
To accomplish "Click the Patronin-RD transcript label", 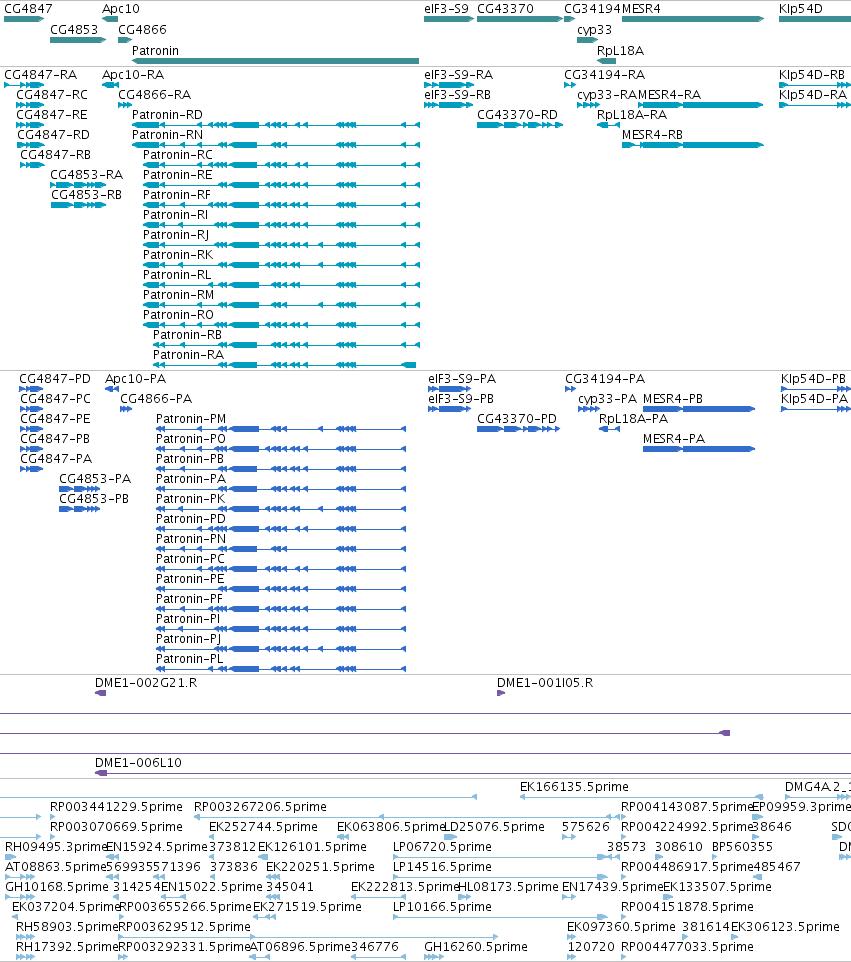I will click(x=168, y=115).
